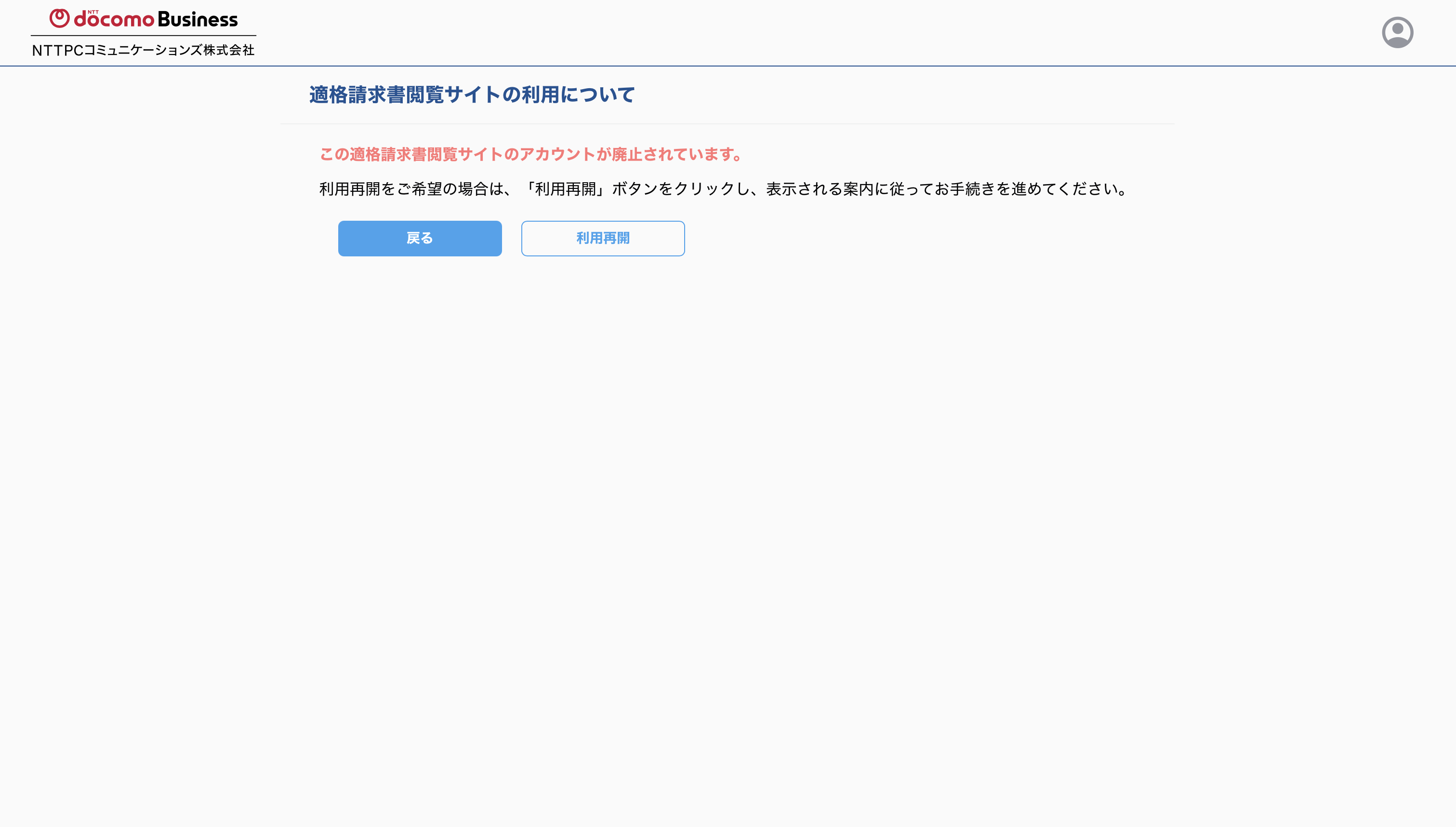The width and height of the screenshot is (1456, 827).
Task: Click the red account-abolished warning message
Action: (x=531, y=155)
